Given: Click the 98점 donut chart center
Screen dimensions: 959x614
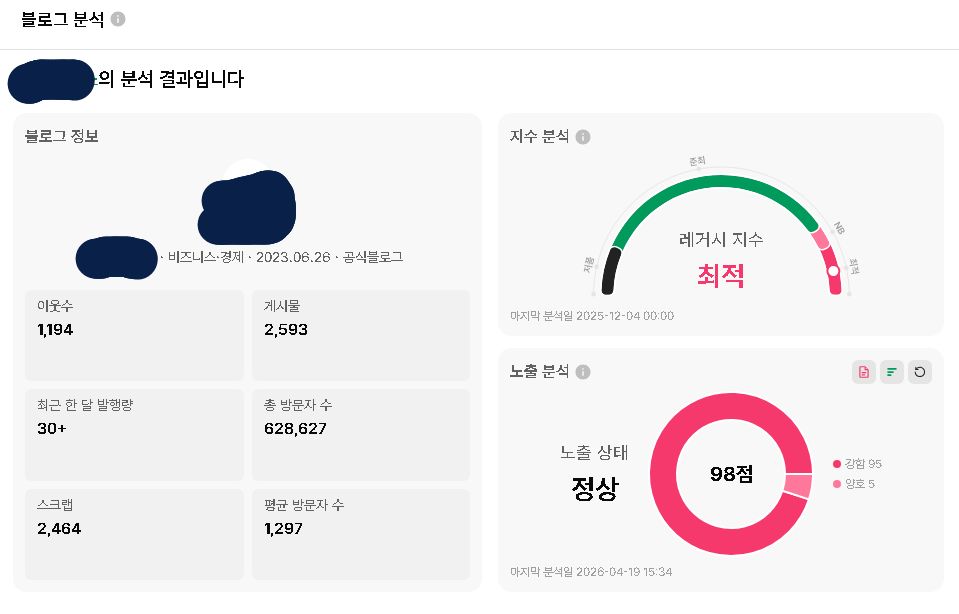Looking at the screenshot, I should (731, 474).
